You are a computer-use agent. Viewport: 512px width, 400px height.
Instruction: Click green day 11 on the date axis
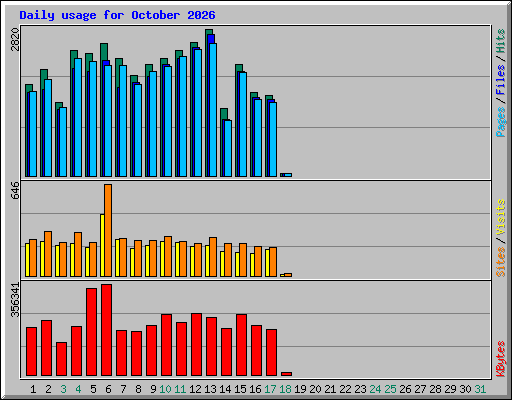point(180,389)
